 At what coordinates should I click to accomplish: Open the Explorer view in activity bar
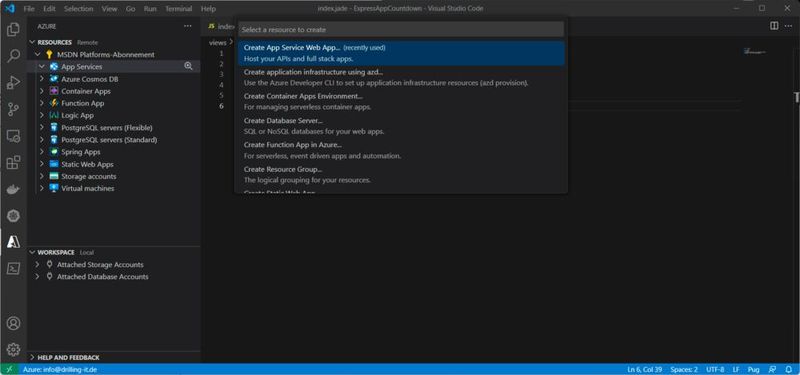click(x=13, y=30)
